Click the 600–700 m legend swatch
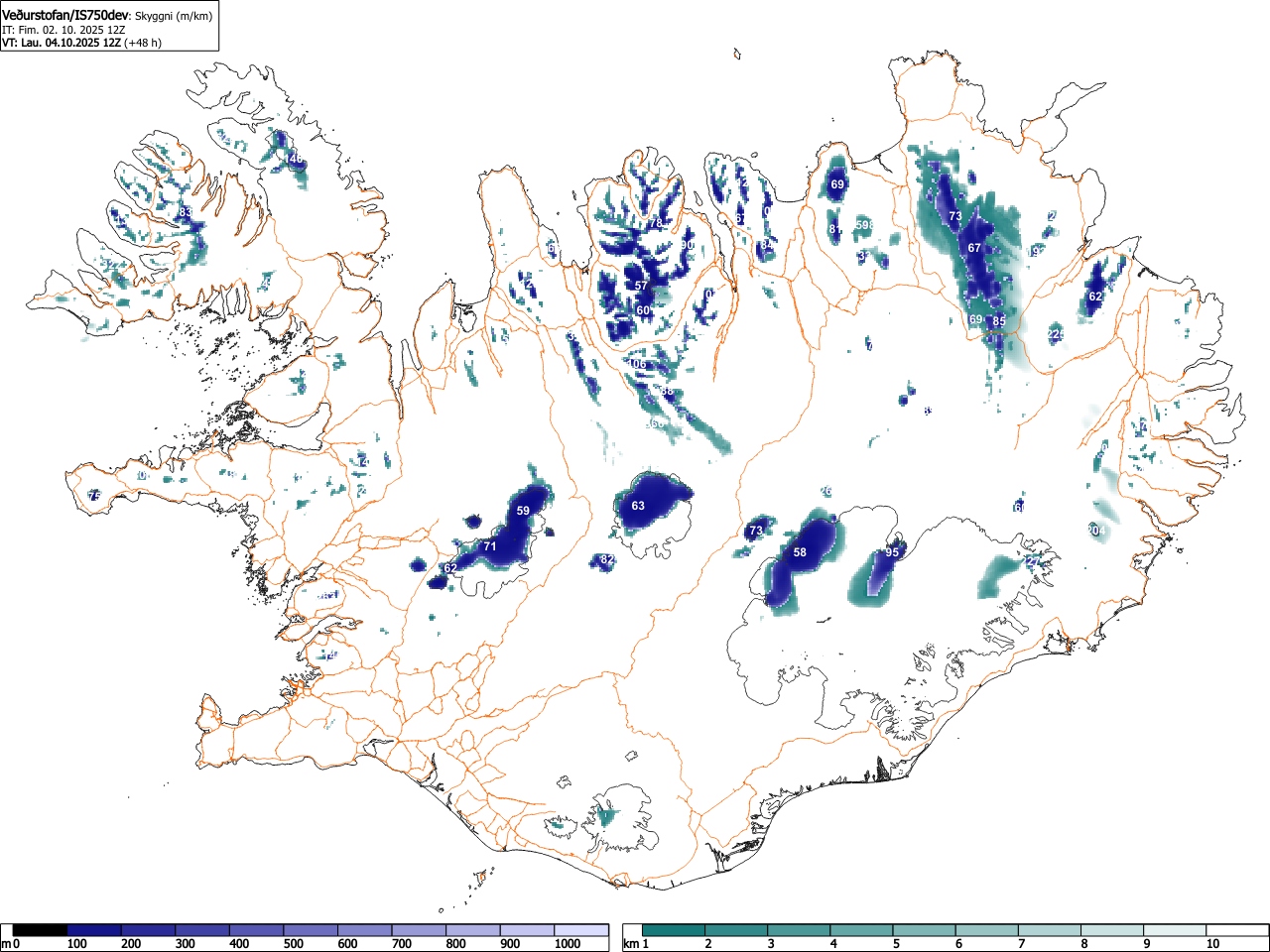This screenshot has width=1270, height=952. point(365,930)
